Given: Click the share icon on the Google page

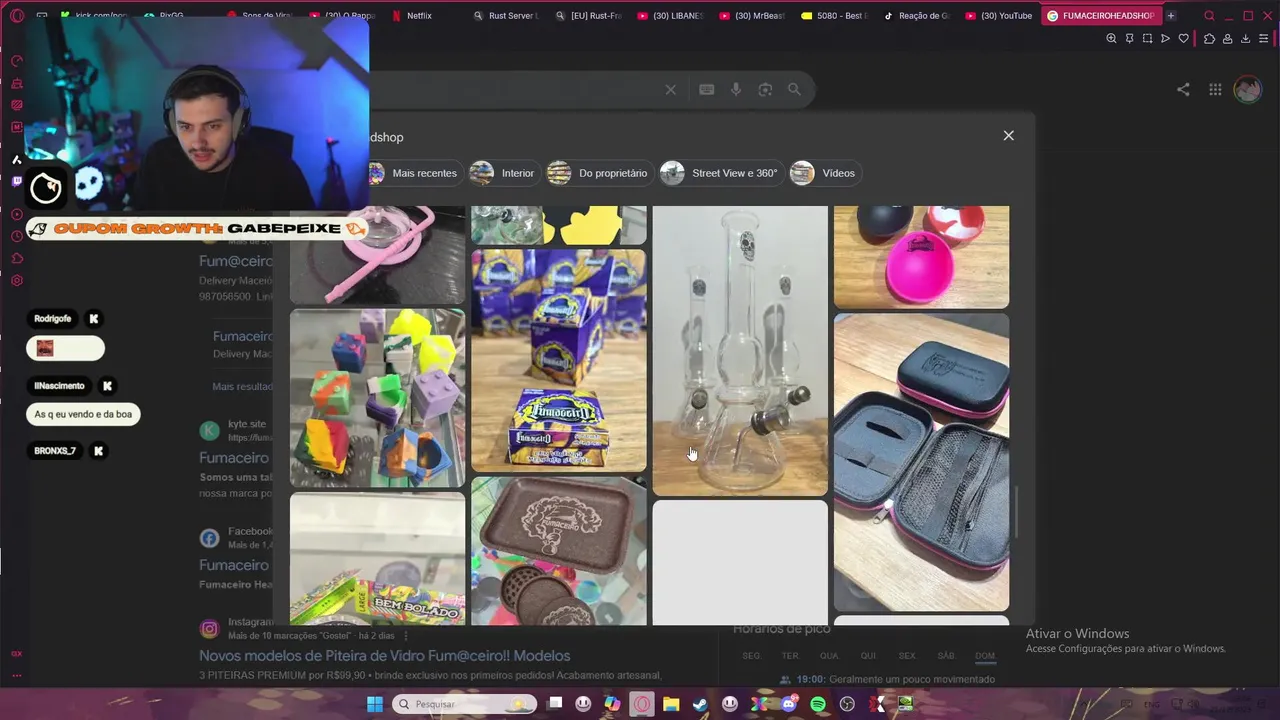Looking at the screenshot, I should click(x=1183, y=90).
